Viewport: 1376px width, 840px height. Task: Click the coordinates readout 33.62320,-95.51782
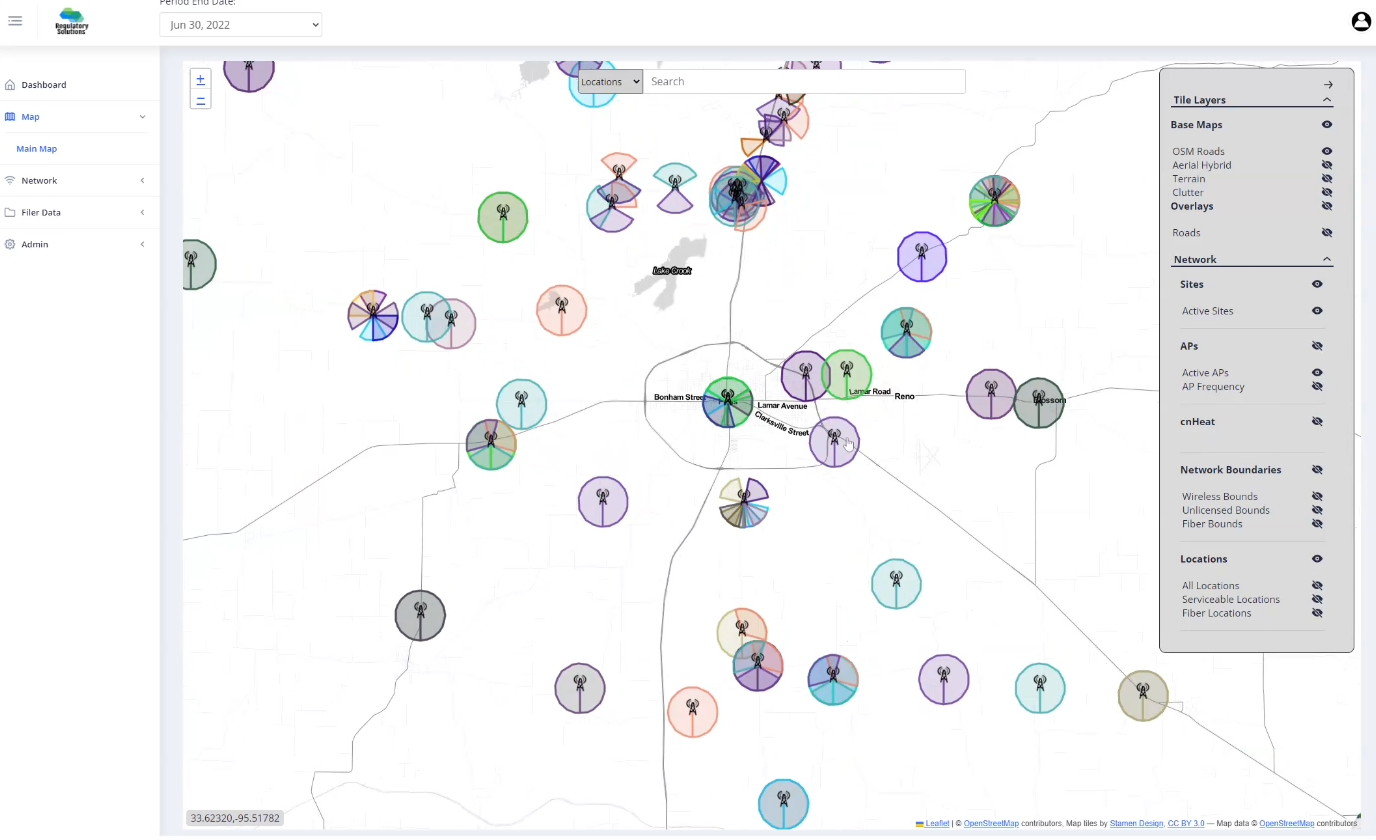235,818
